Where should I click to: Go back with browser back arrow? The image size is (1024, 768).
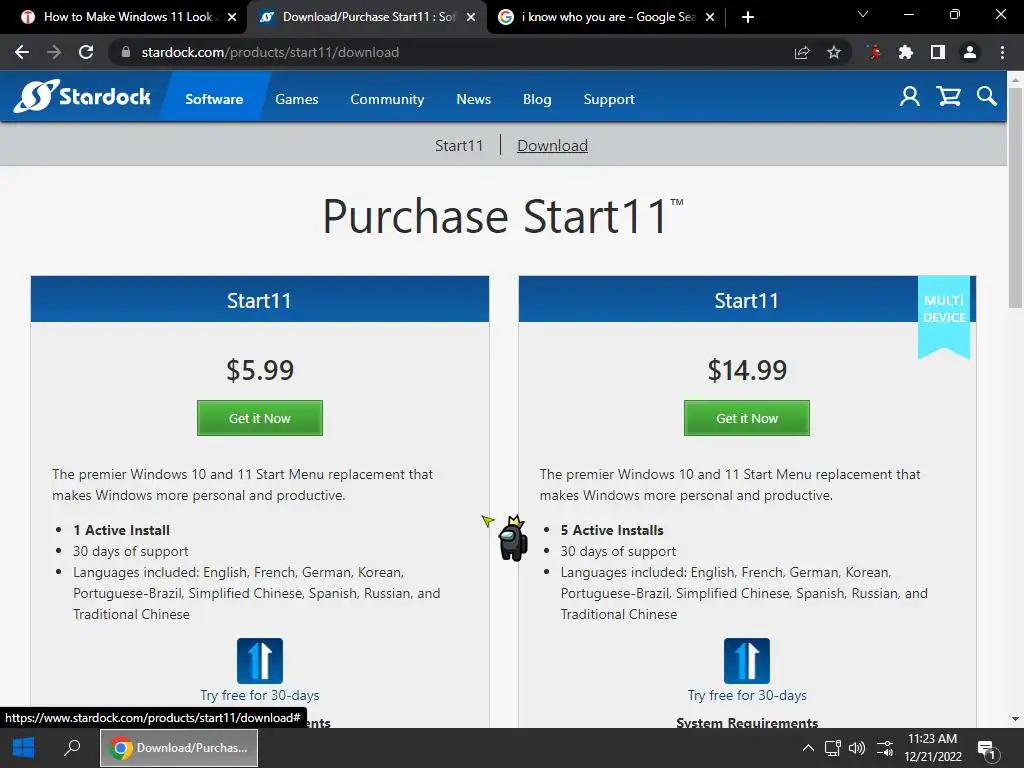(x=22, y=52)
